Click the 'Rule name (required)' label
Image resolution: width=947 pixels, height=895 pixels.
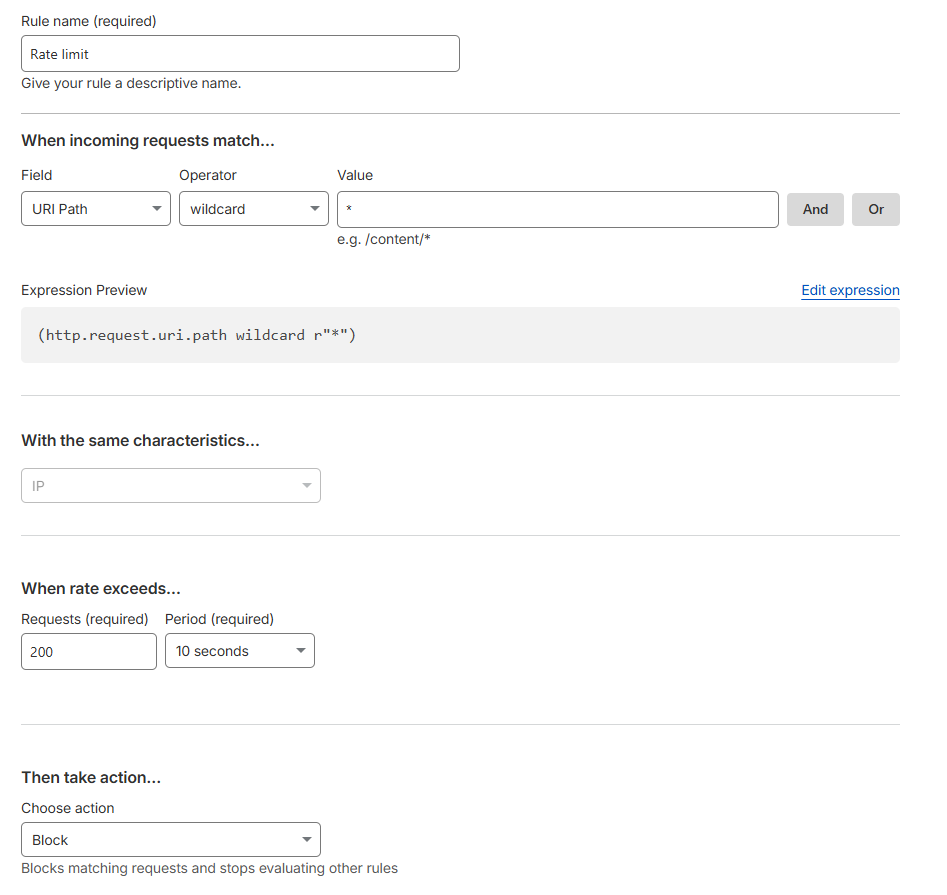[x=89, y=21]
